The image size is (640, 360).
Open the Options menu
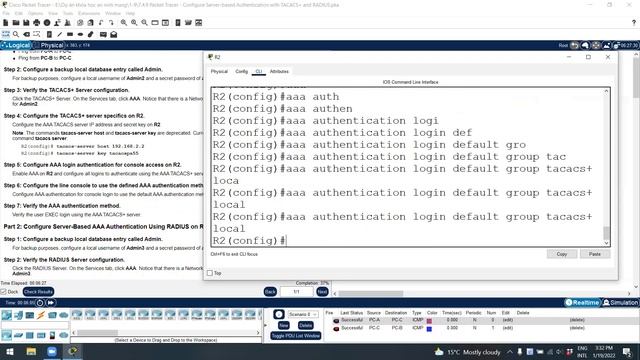click(36, 13)
